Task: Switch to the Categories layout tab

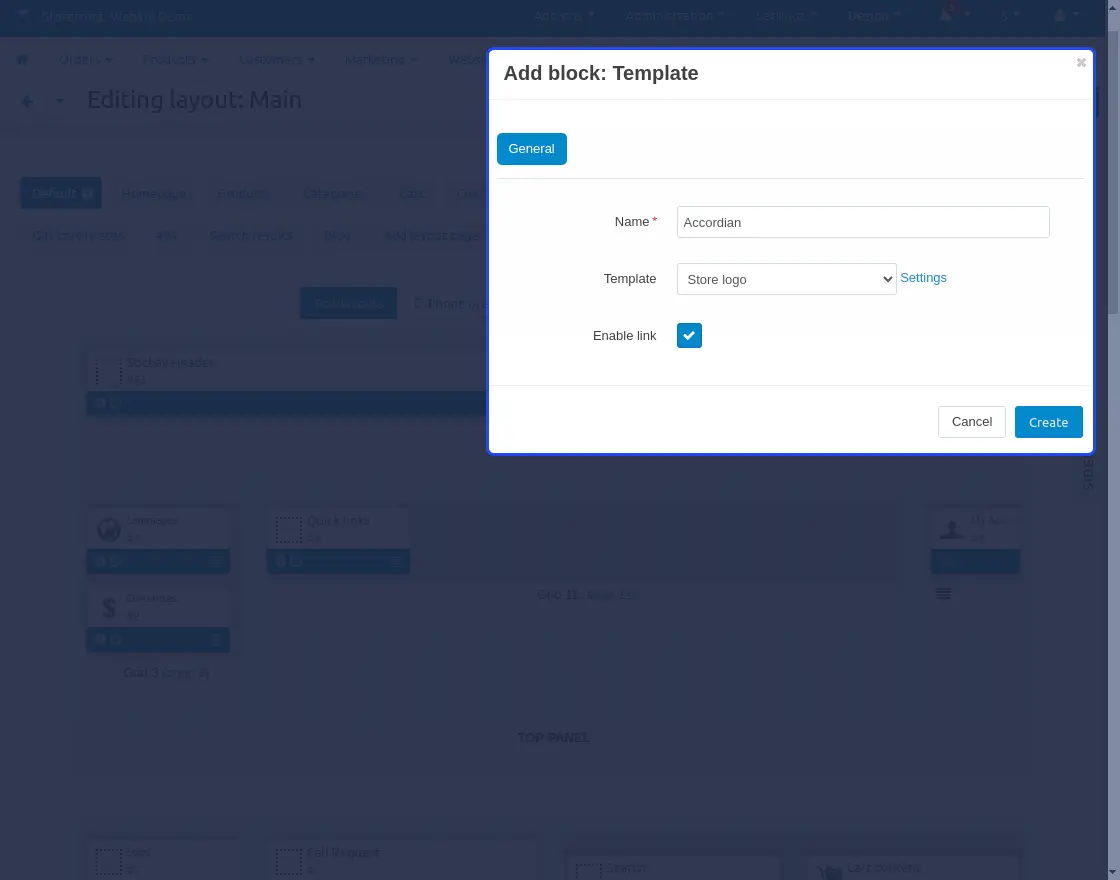Action: point(332,193)
